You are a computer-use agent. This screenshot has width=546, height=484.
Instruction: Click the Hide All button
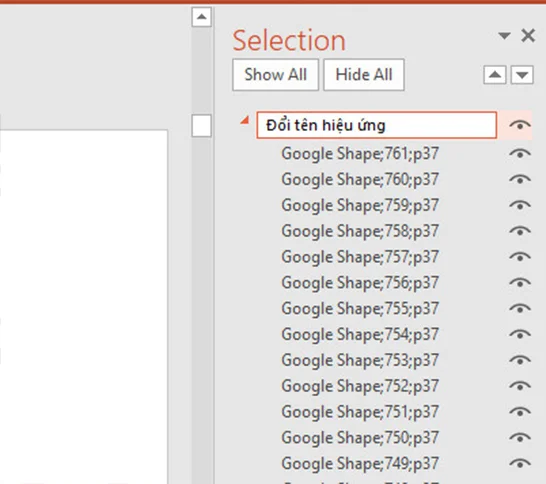point(364,75)
